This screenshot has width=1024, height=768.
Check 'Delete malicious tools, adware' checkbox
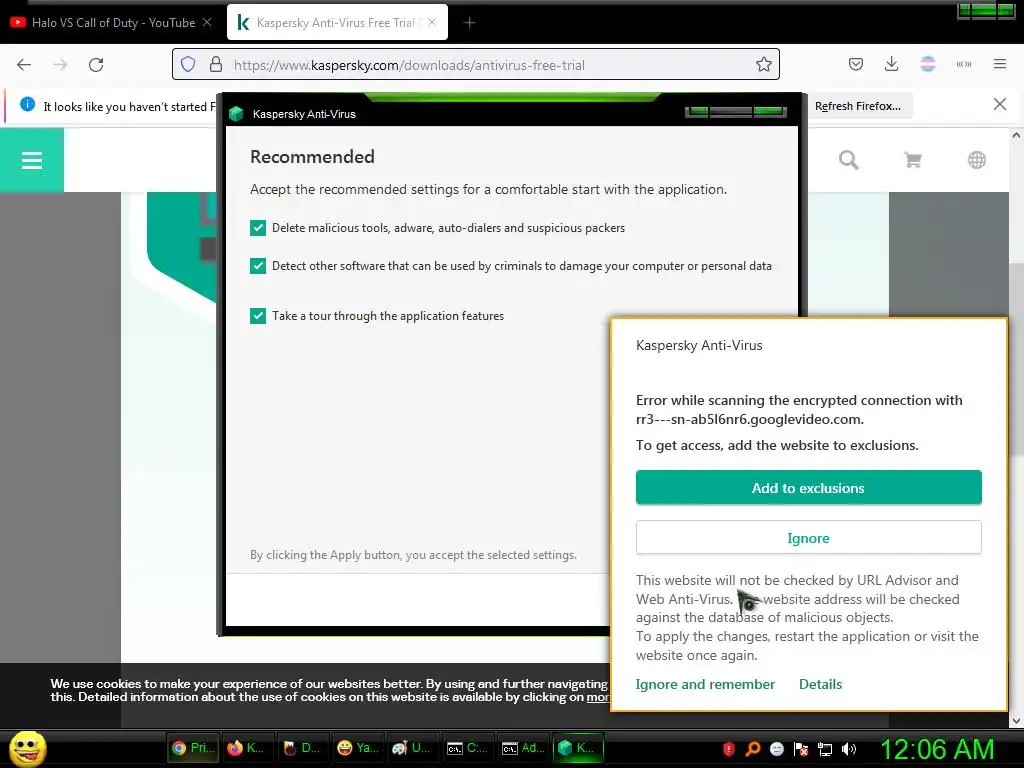[258, 228]
